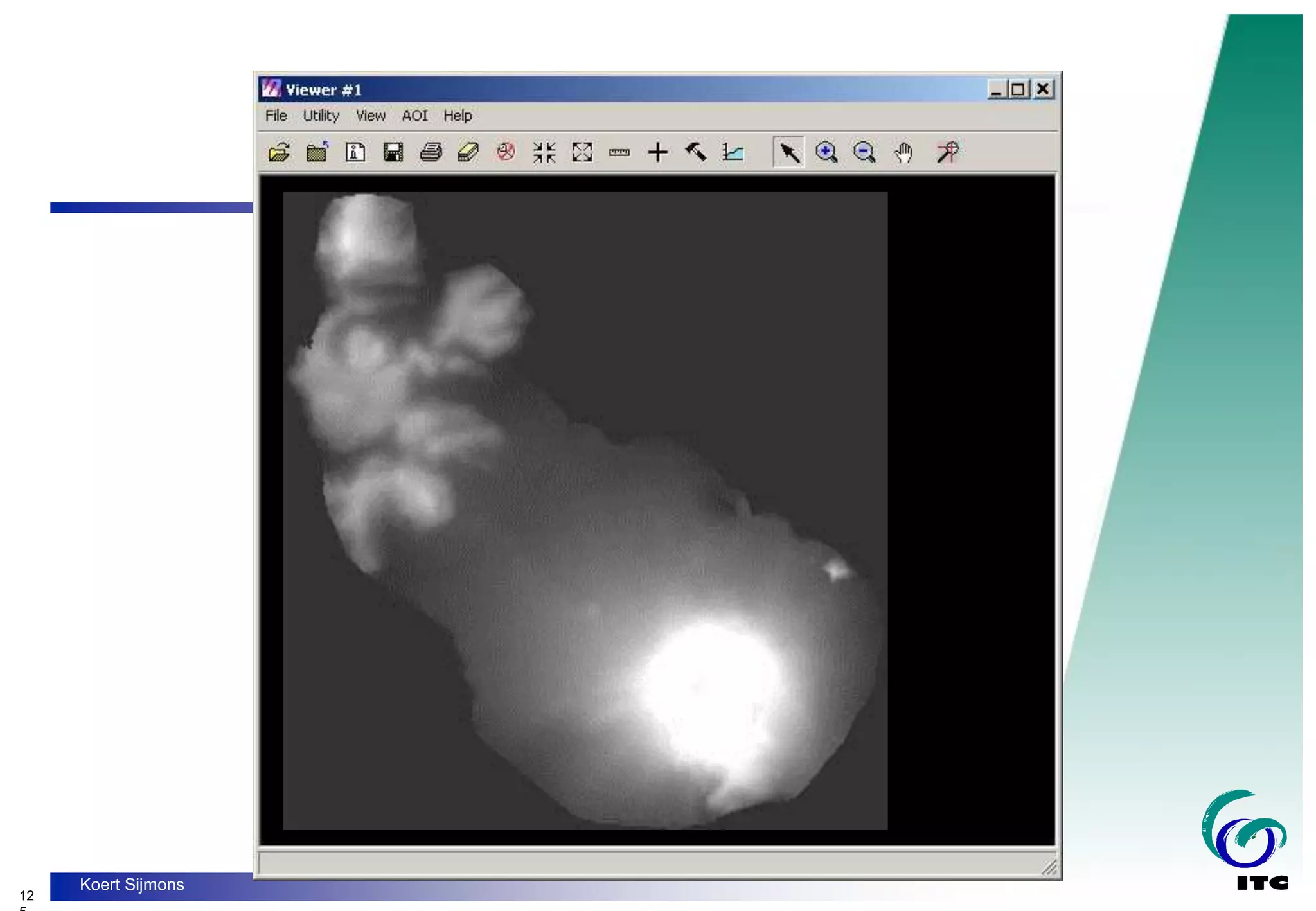Click the Print icon in toolbar
Image resolution: width=1316 pixels, height=911 pixels.
point(431,153)
